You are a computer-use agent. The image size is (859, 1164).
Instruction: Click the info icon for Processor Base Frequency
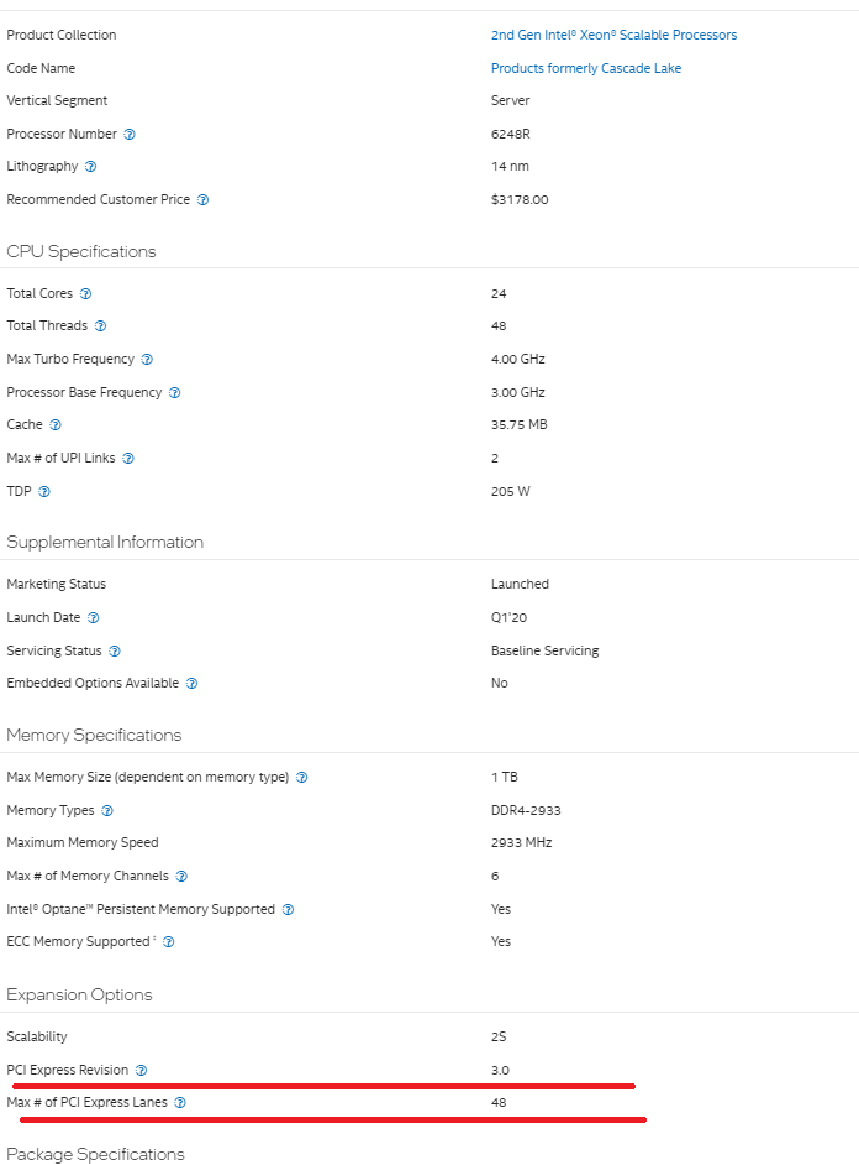tap(174, 393)
